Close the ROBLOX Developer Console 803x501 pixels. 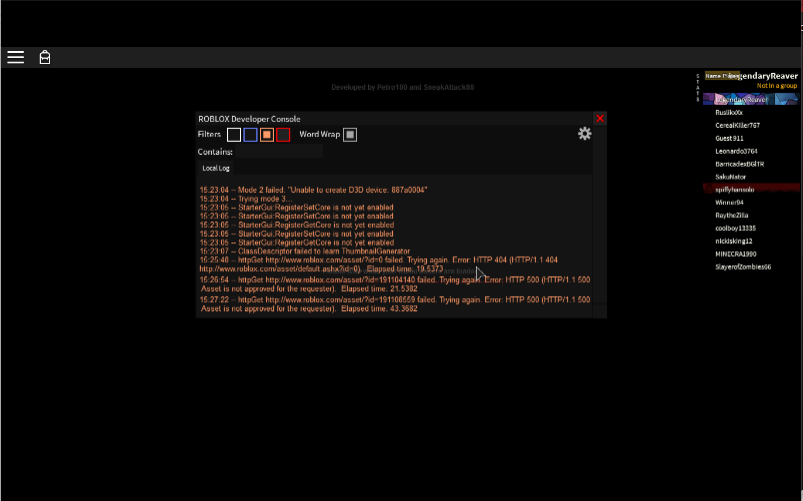(600, 118)
